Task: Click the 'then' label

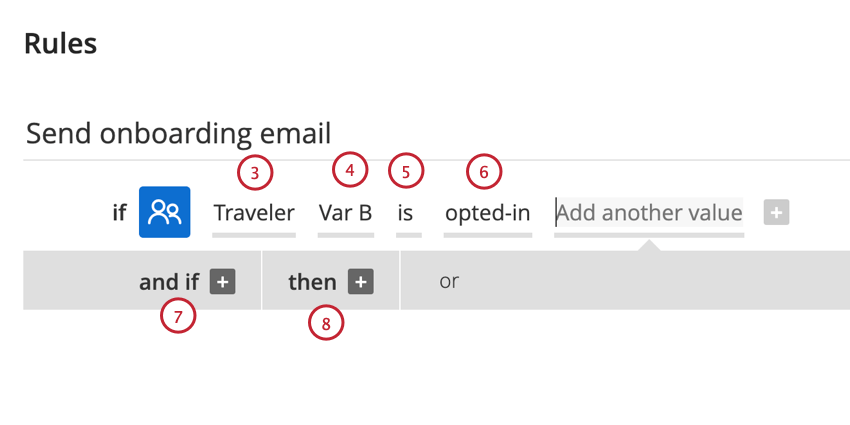Action: pos(312,282)
